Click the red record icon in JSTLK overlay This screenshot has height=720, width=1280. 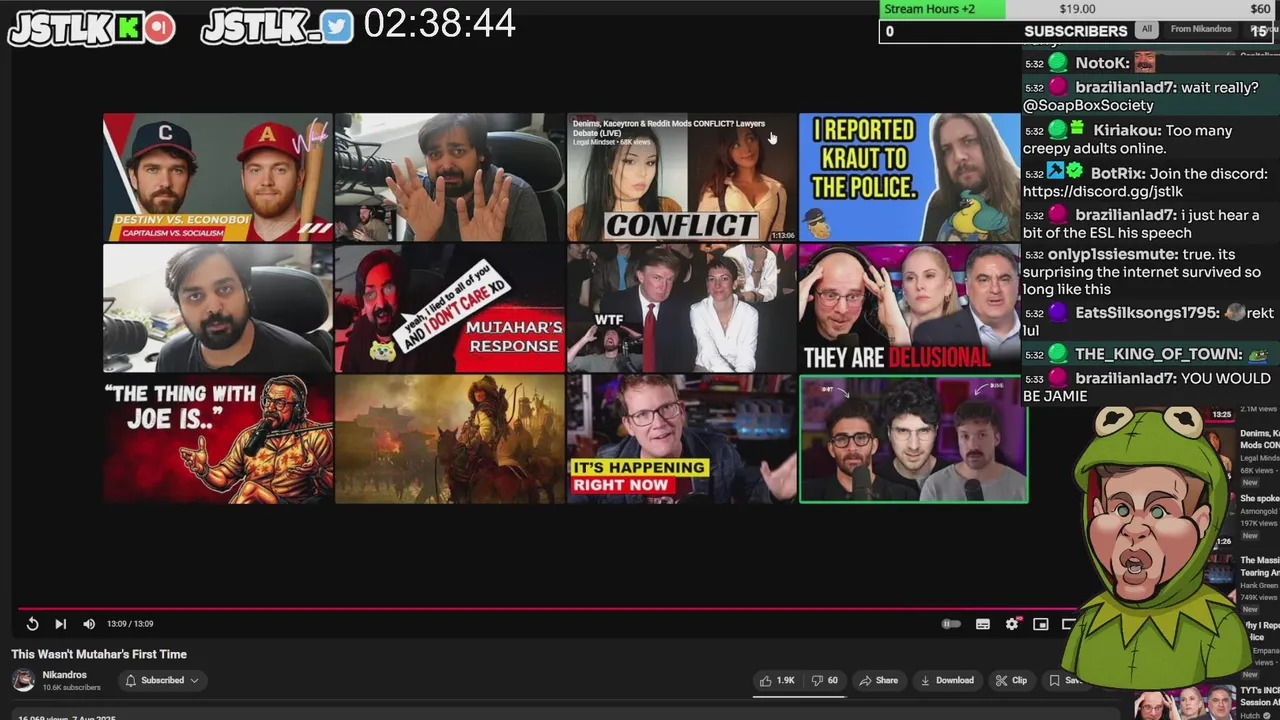(x=159, y=28)
